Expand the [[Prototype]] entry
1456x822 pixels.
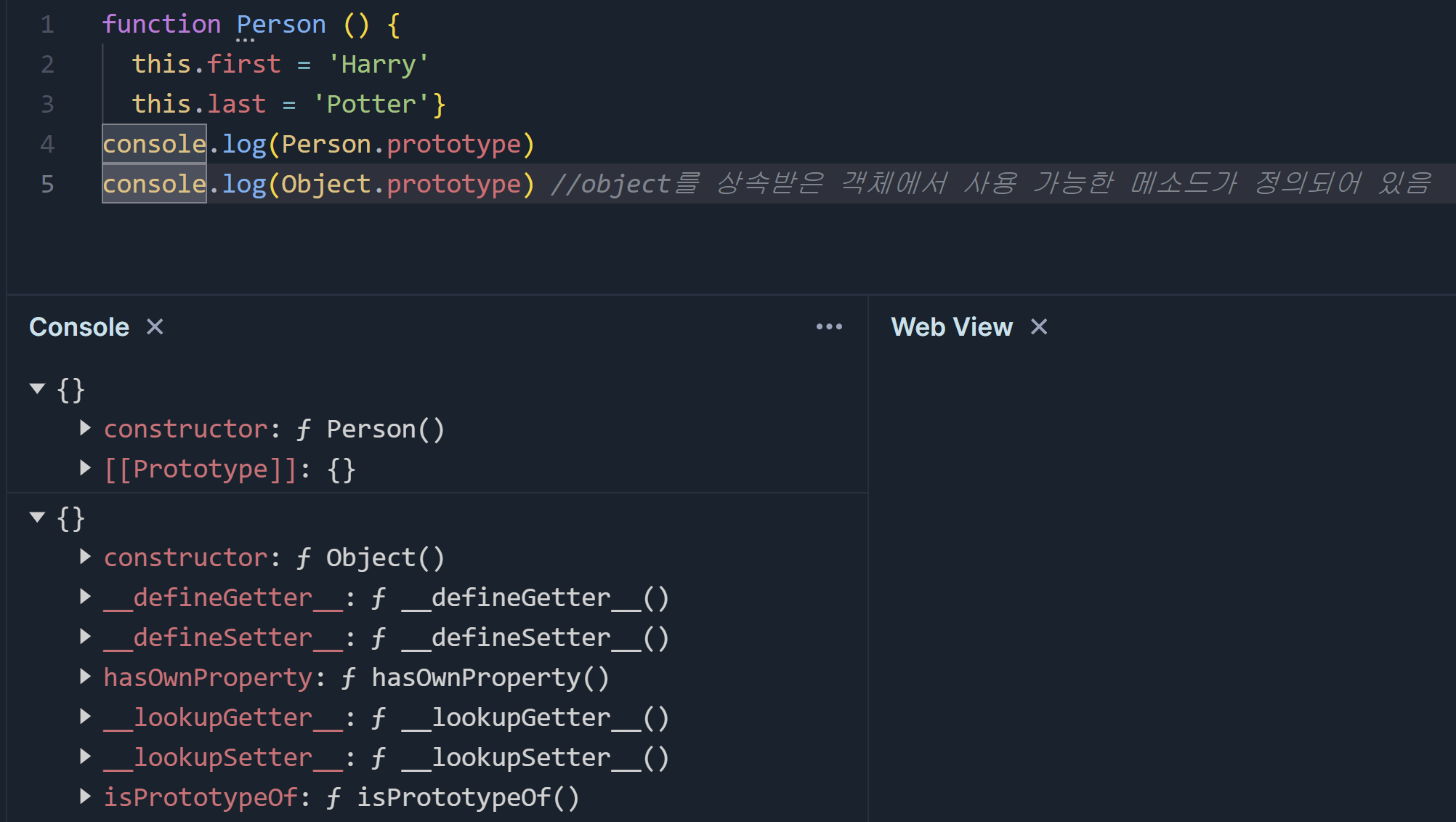pyautogui.click(x=85, y=468)
